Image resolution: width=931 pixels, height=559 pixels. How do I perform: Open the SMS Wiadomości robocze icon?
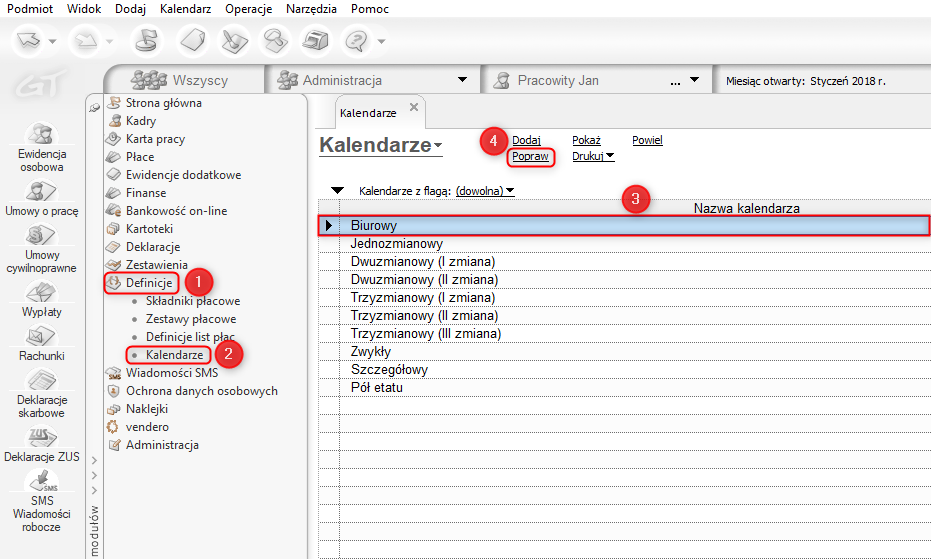pos(42,481)
